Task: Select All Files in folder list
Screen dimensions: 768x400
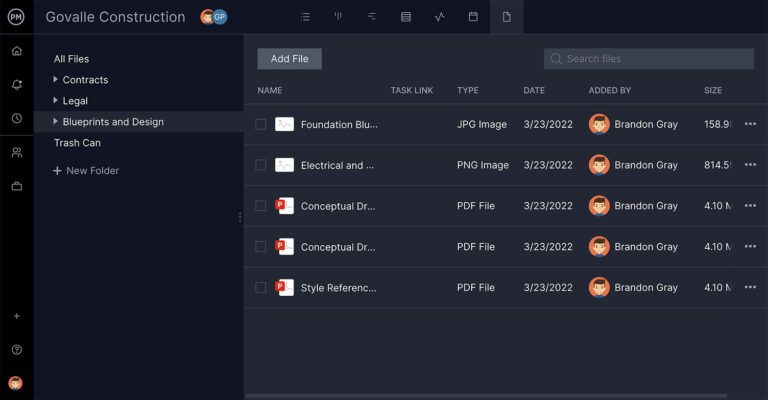Action: 71,59
